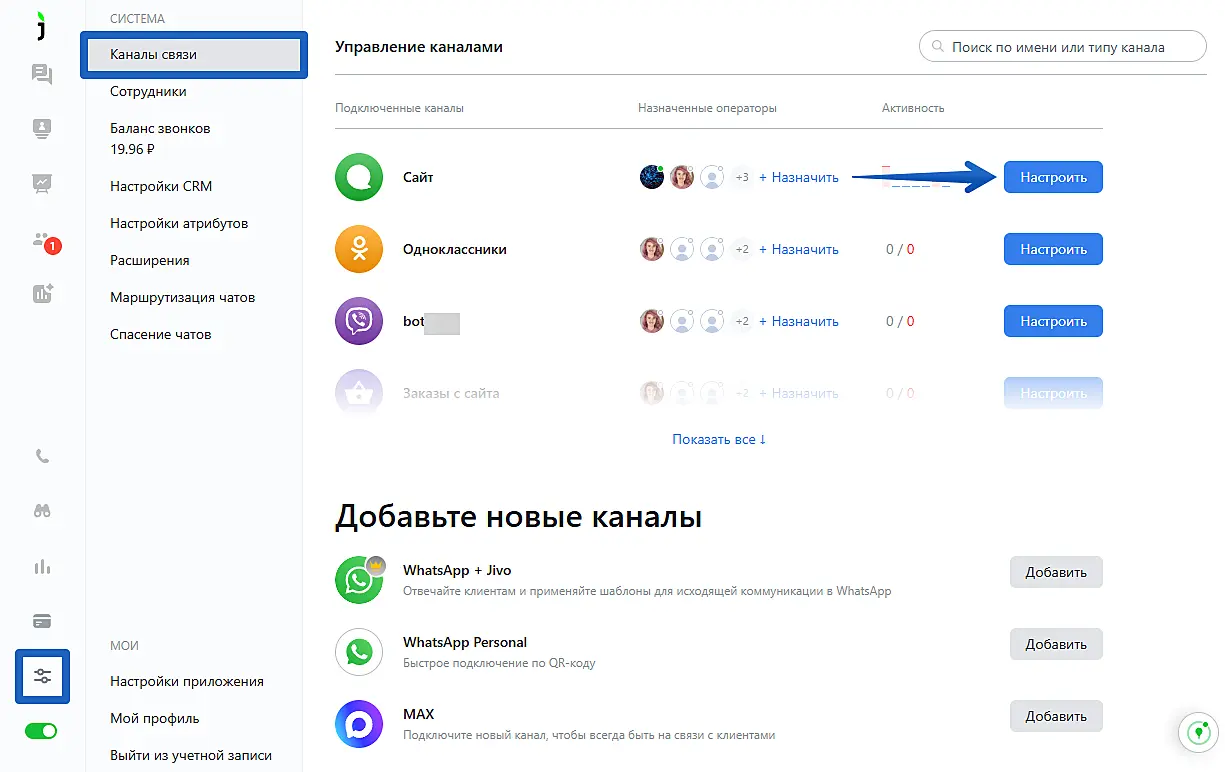Select Выйти из учетной записи
The width and height of the screenshot is (1225, 772).
(190, 756)
